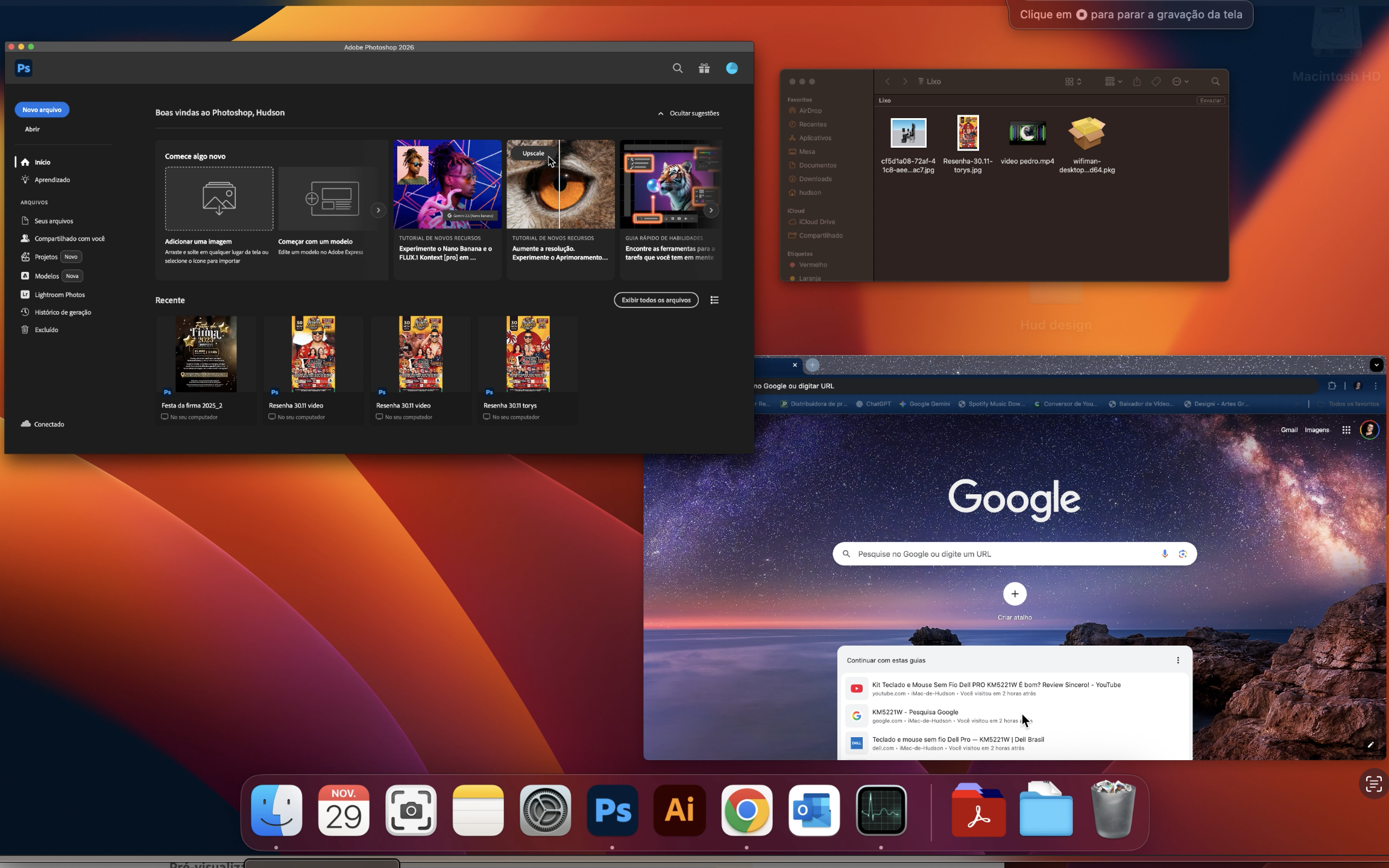Open the Finder view grouping dropdown
This screenshot has width=1389, height=868.
coord(1113,81)
